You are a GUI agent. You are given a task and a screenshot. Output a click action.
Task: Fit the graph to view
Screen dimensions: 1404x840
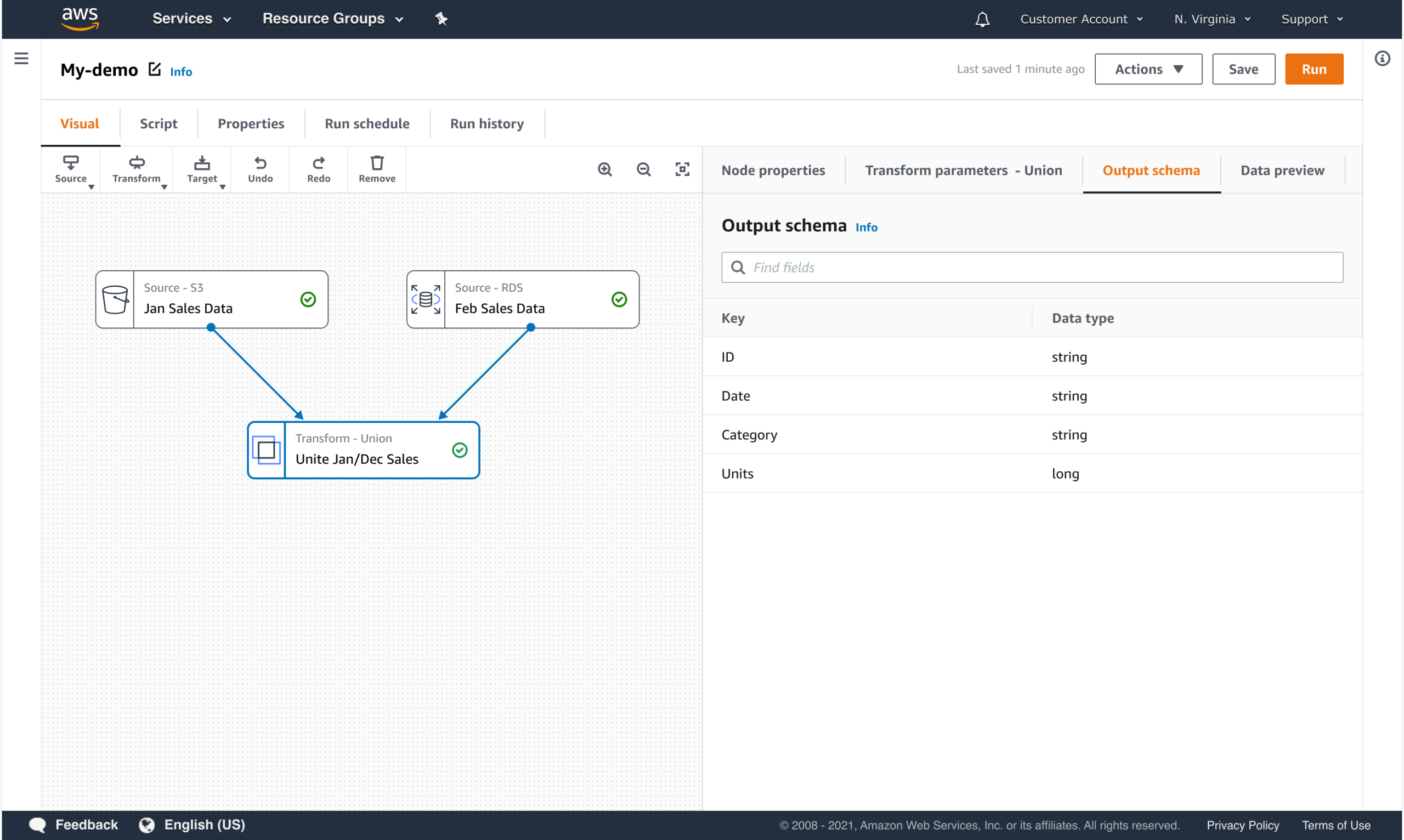682,169
